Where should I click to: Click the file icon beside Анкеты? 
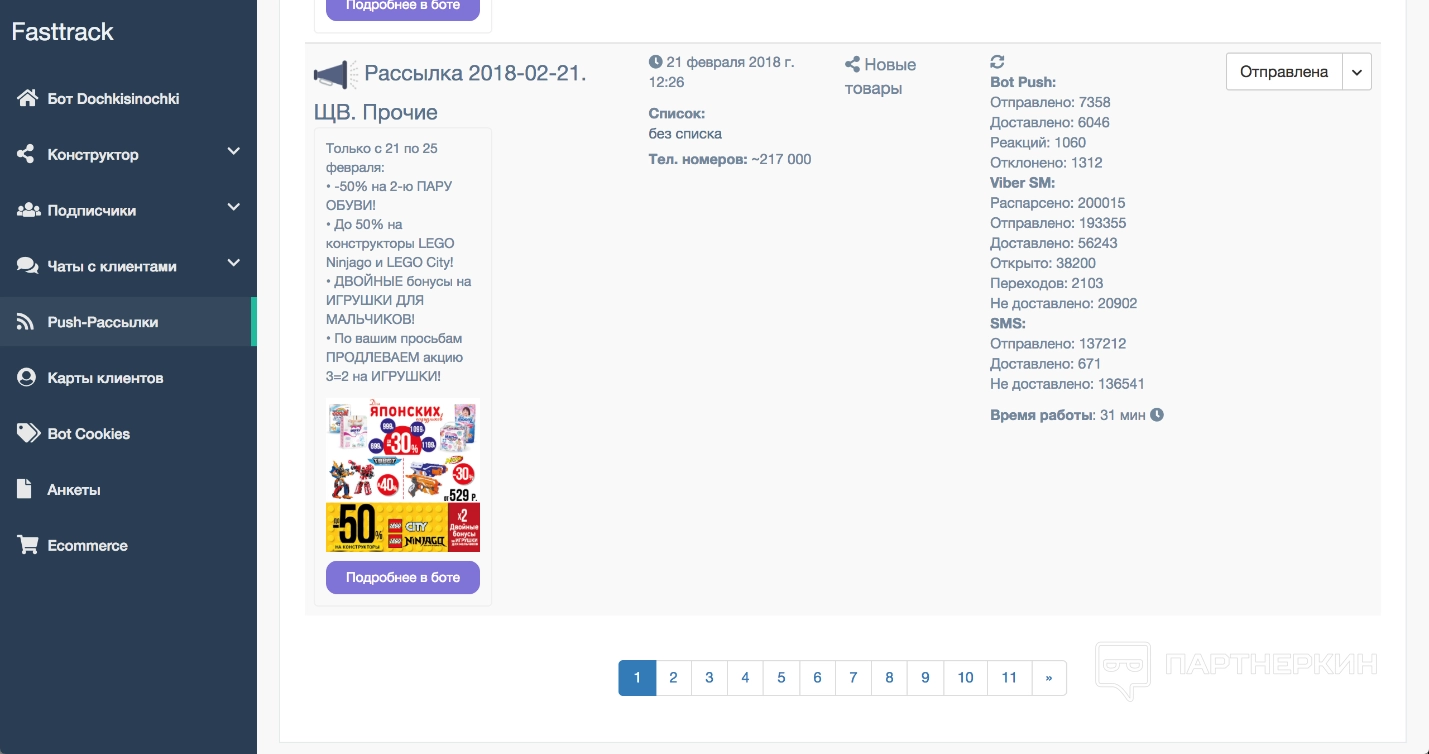[x=25, y=490]
